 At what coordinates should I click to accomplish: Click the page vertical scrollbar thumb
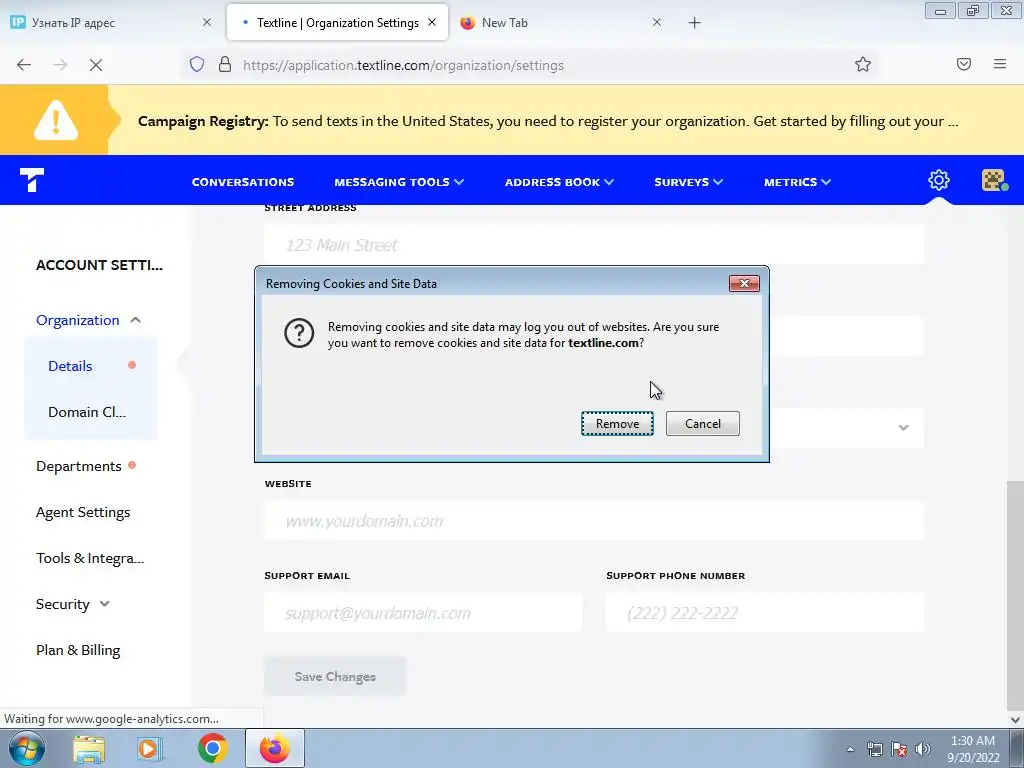coord(1015,594)
